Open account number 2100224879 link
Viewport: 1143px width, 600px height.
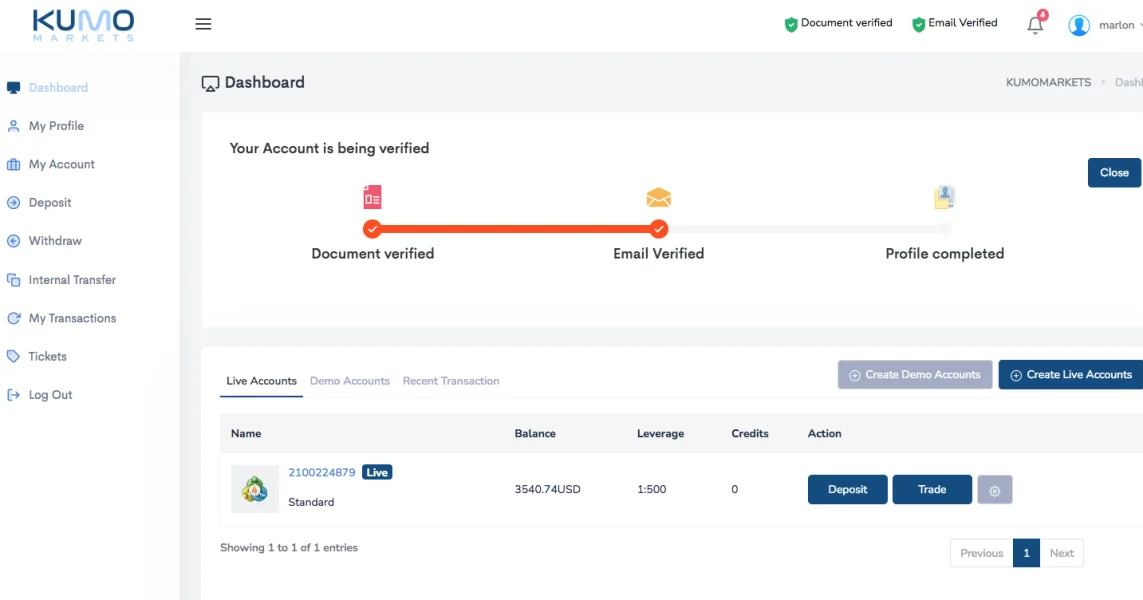321,472
